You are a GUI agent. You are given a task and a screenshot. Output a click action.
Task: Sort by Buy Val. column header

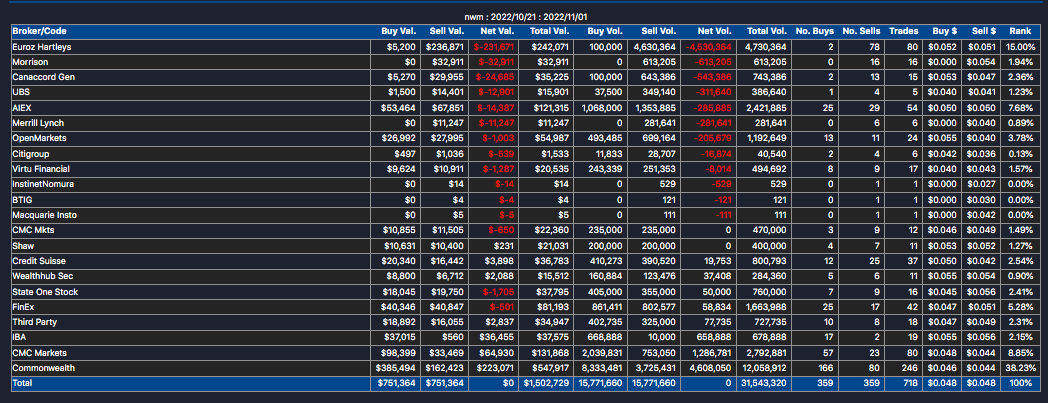(x=398, y=31)
